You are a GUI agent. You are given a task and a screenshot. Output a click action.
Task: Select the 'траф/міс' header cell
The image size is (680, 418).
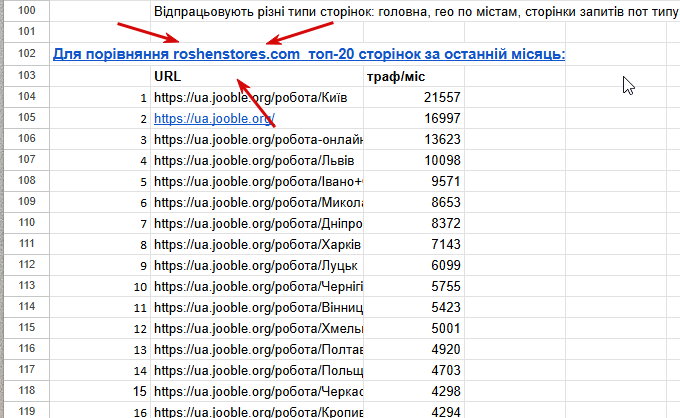click(414, 76)
